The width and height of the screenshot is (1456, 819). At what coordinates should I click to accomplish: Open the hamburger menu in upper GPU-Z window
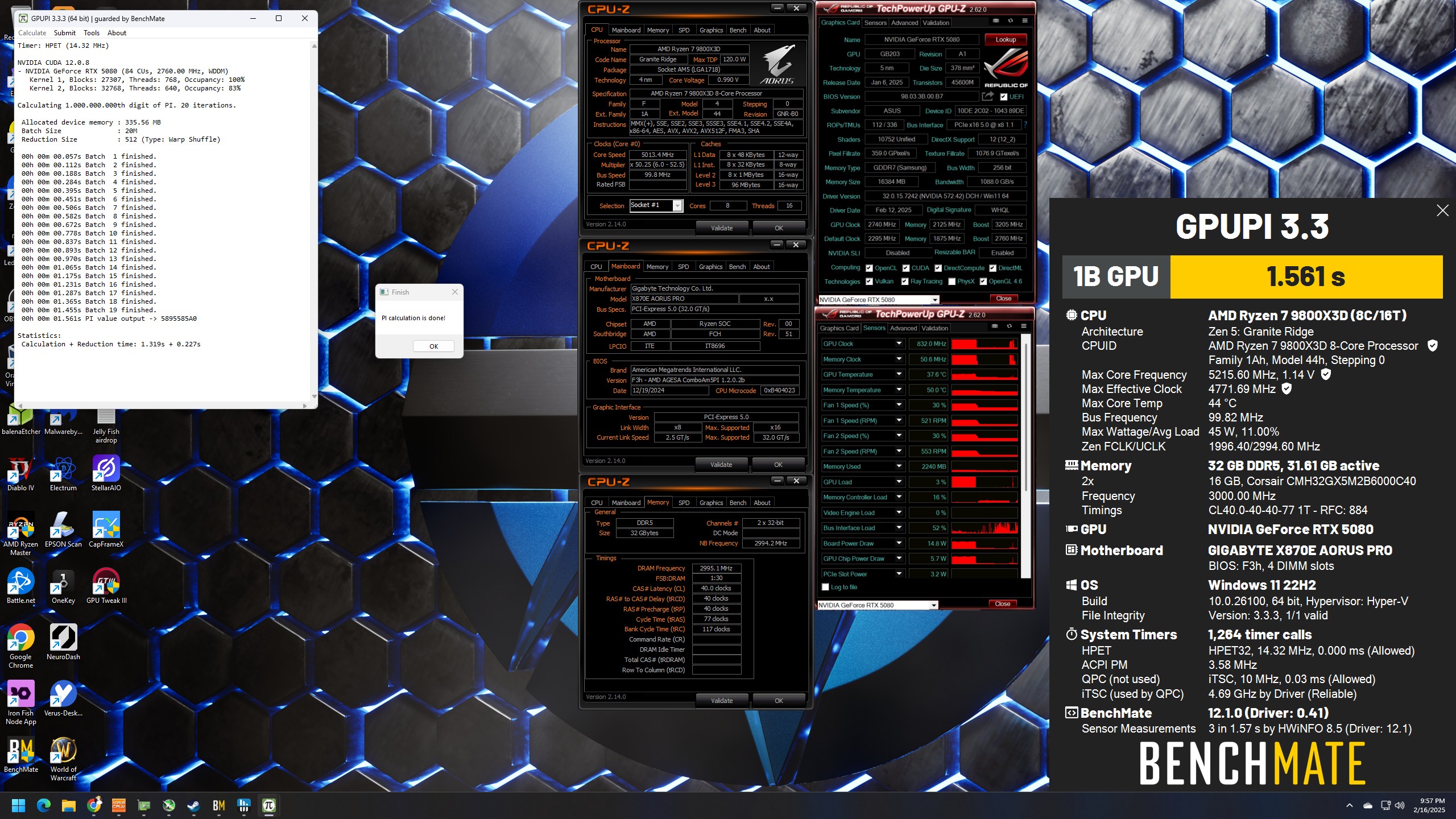pyautogui.click(x=1025, y=20)
